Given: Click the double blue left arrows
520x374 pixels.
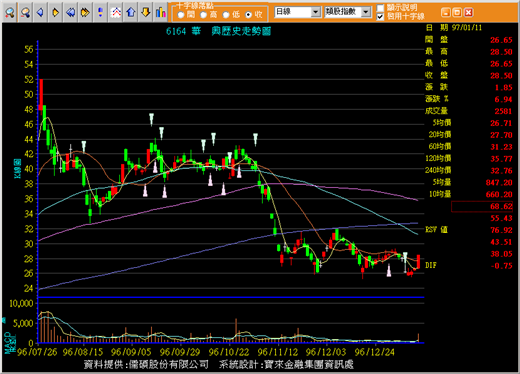Looking at the screenshot, I should click(70, 13).
